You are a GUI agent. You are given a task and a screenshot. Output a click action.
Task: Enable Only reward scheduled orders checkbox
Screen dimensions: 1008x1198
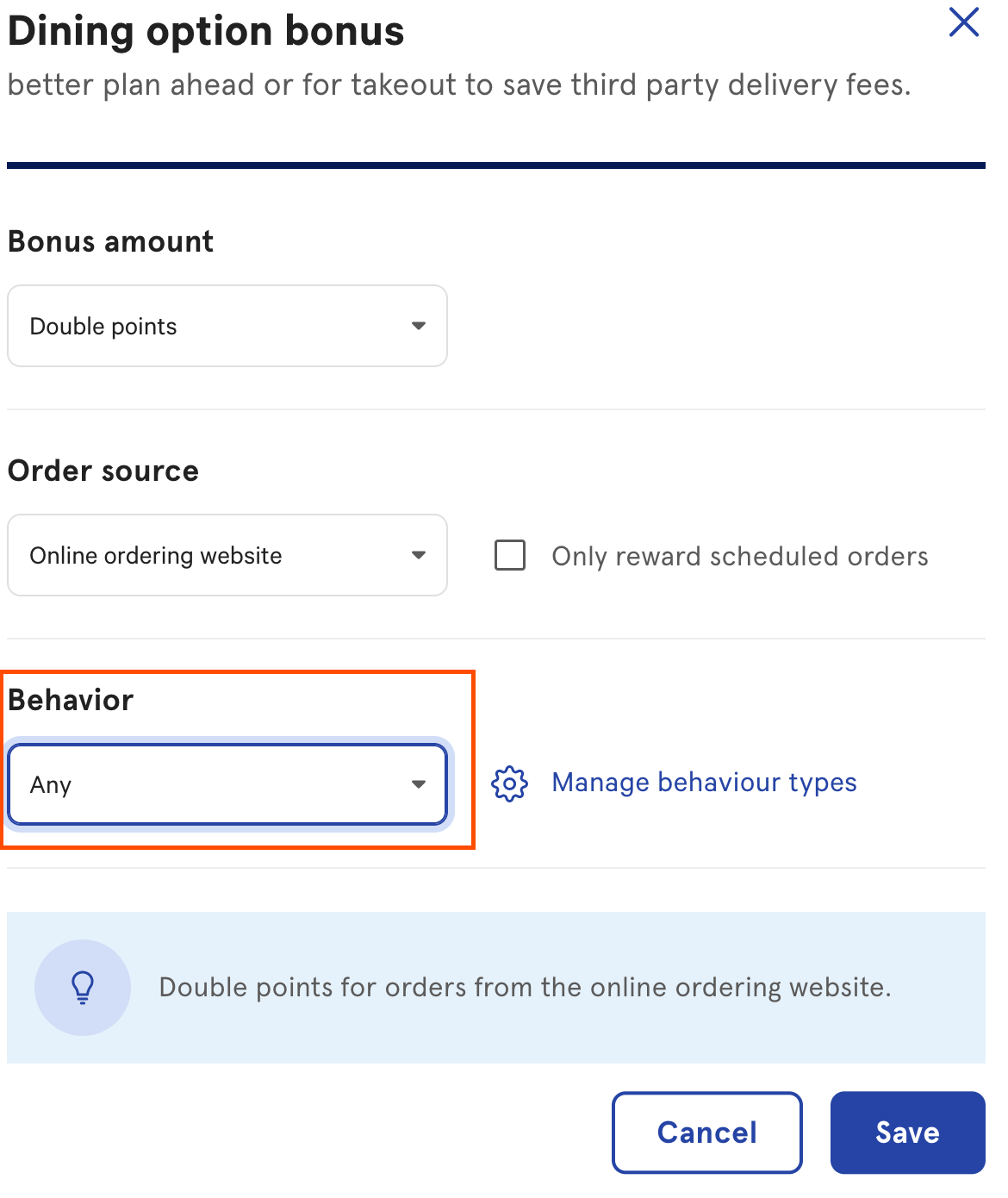click(x=510, y=555)
